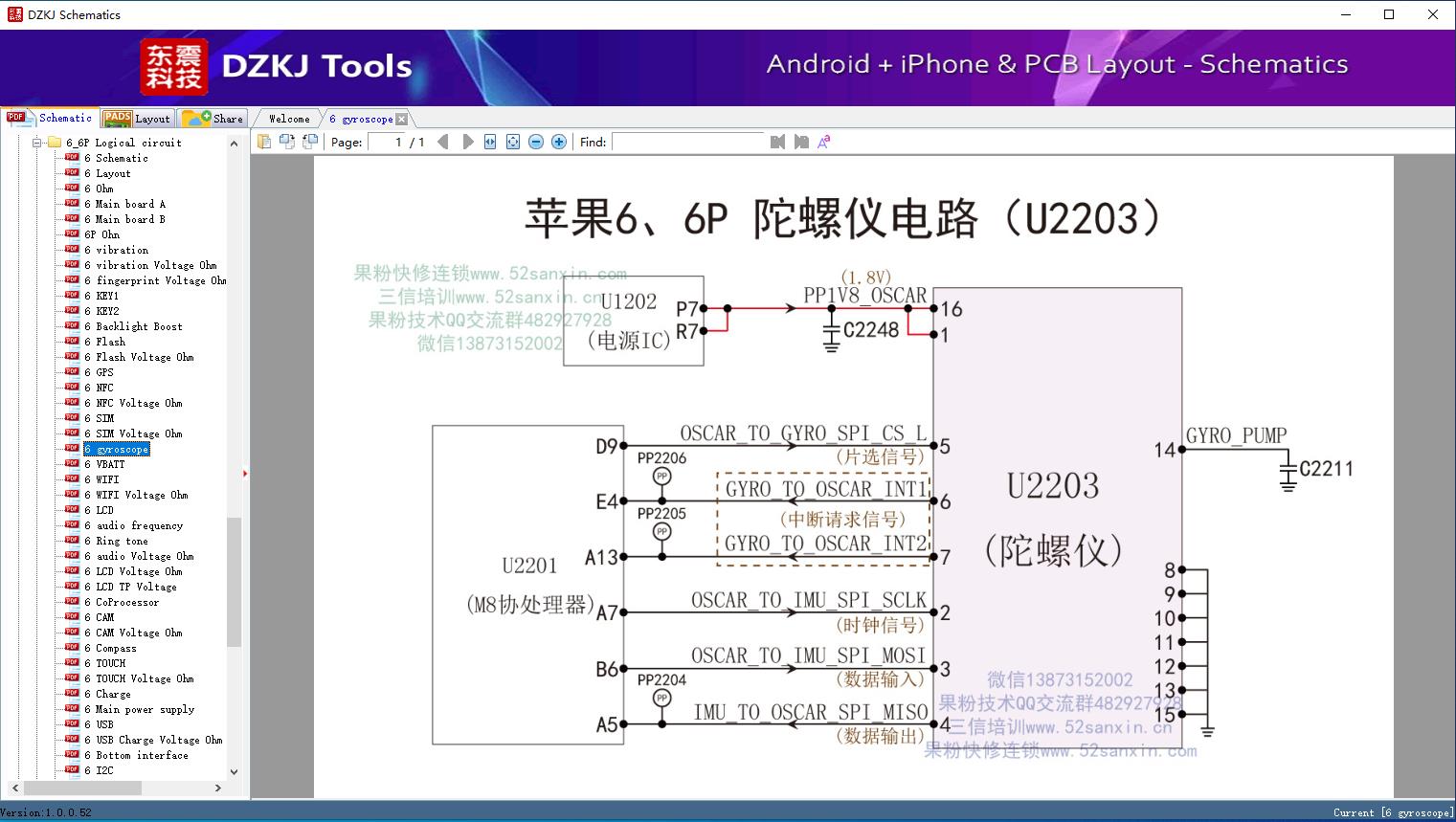Open the 6 USB item

click(99, 724)
